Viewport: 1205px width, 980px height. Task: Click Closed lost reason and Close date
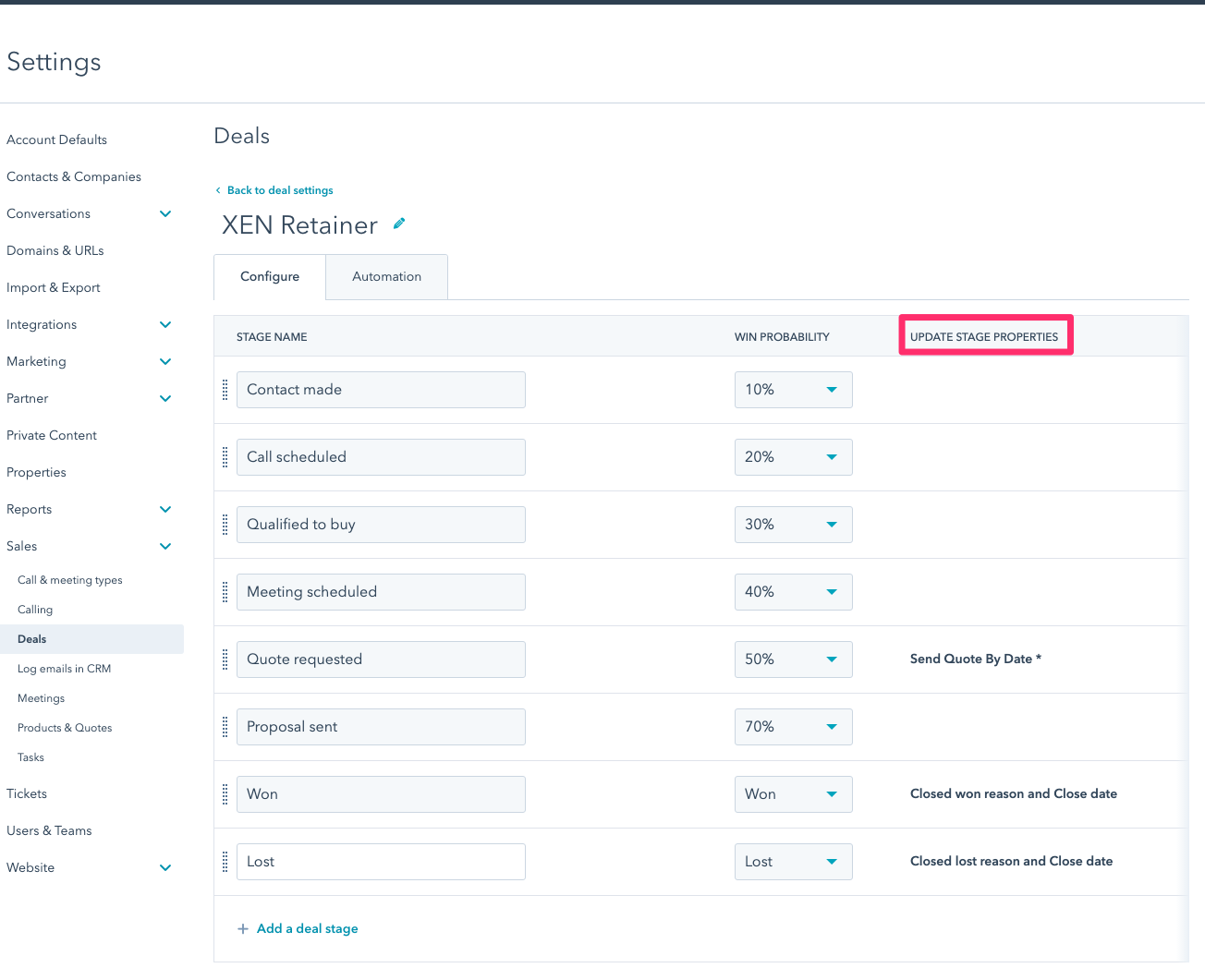(x=1011, y=862)
